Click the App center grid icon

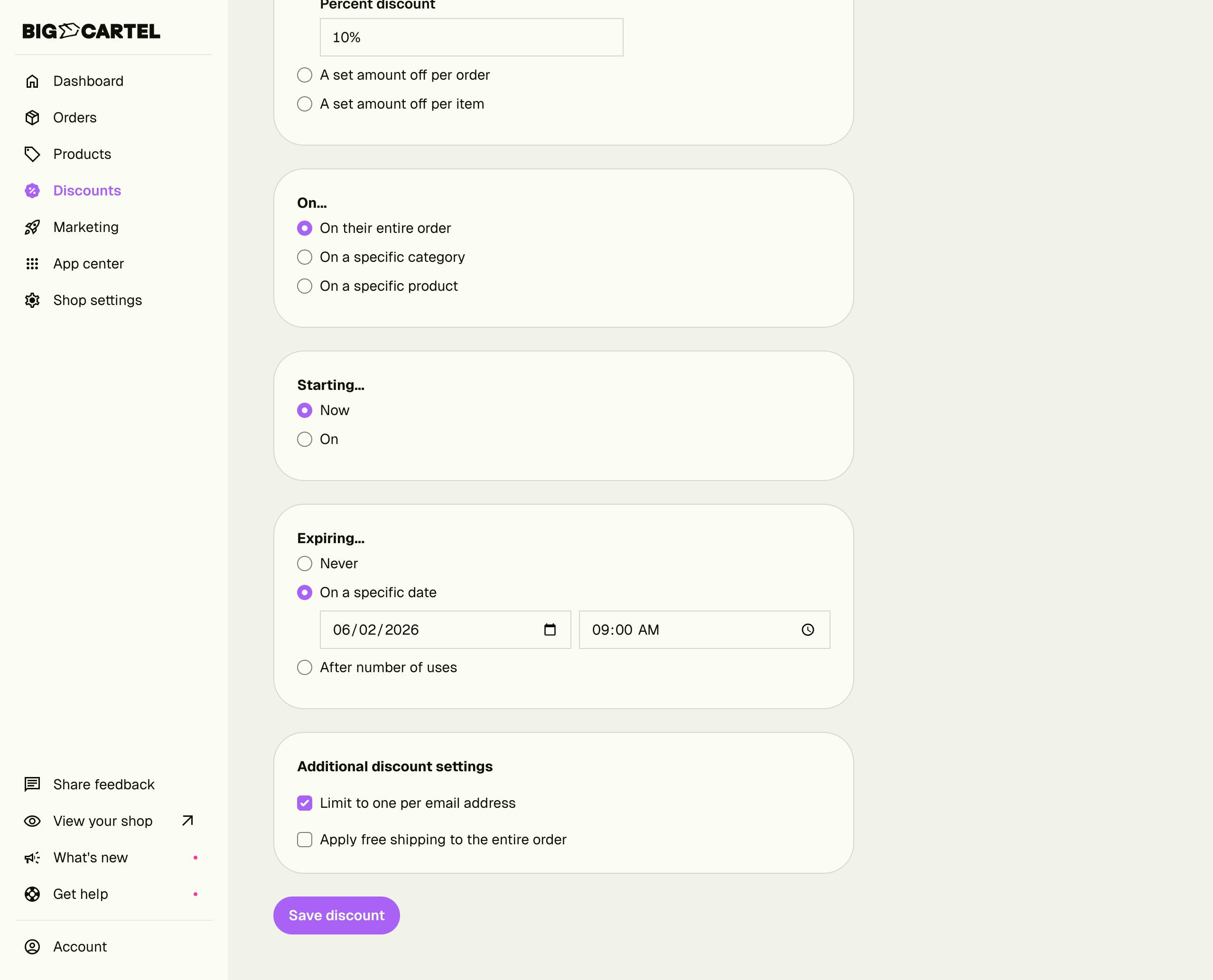pyautogui.click(x=32, y=264)
